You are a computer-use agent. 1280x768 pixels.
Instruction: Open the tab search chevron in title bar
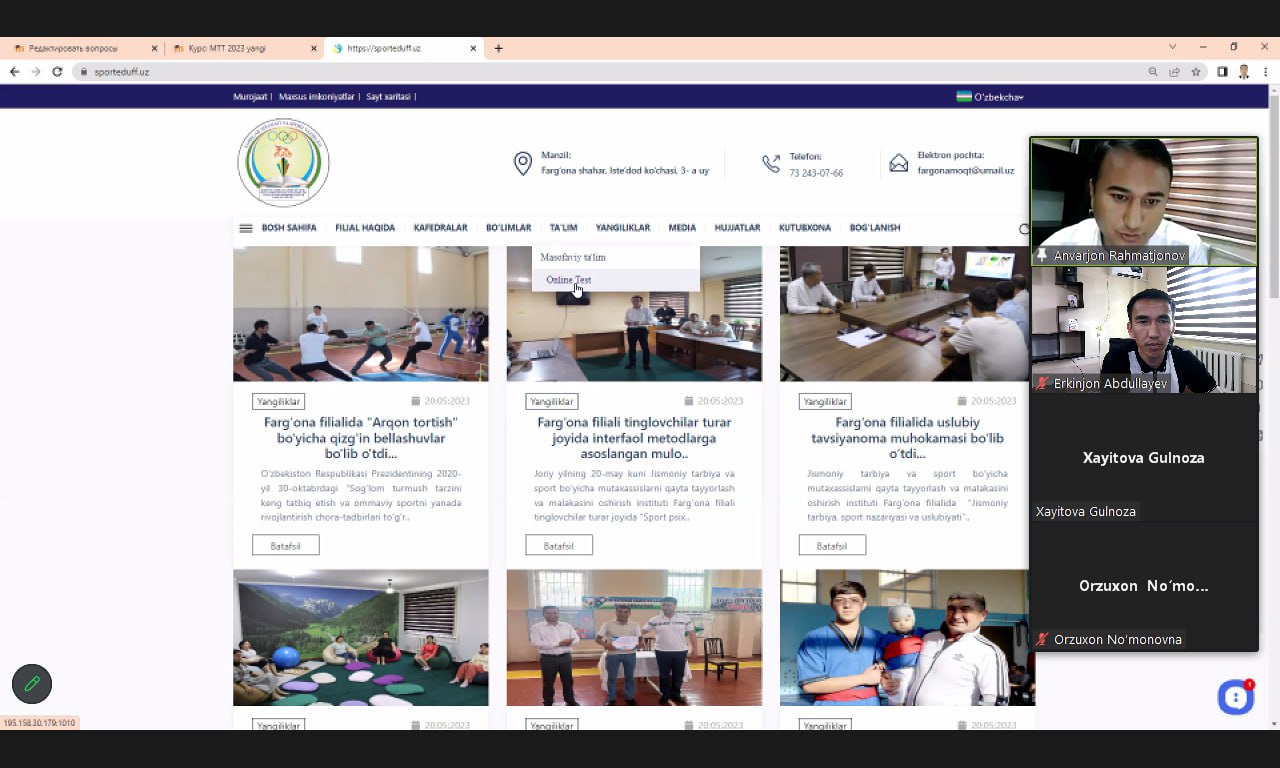click(1172, 47)
